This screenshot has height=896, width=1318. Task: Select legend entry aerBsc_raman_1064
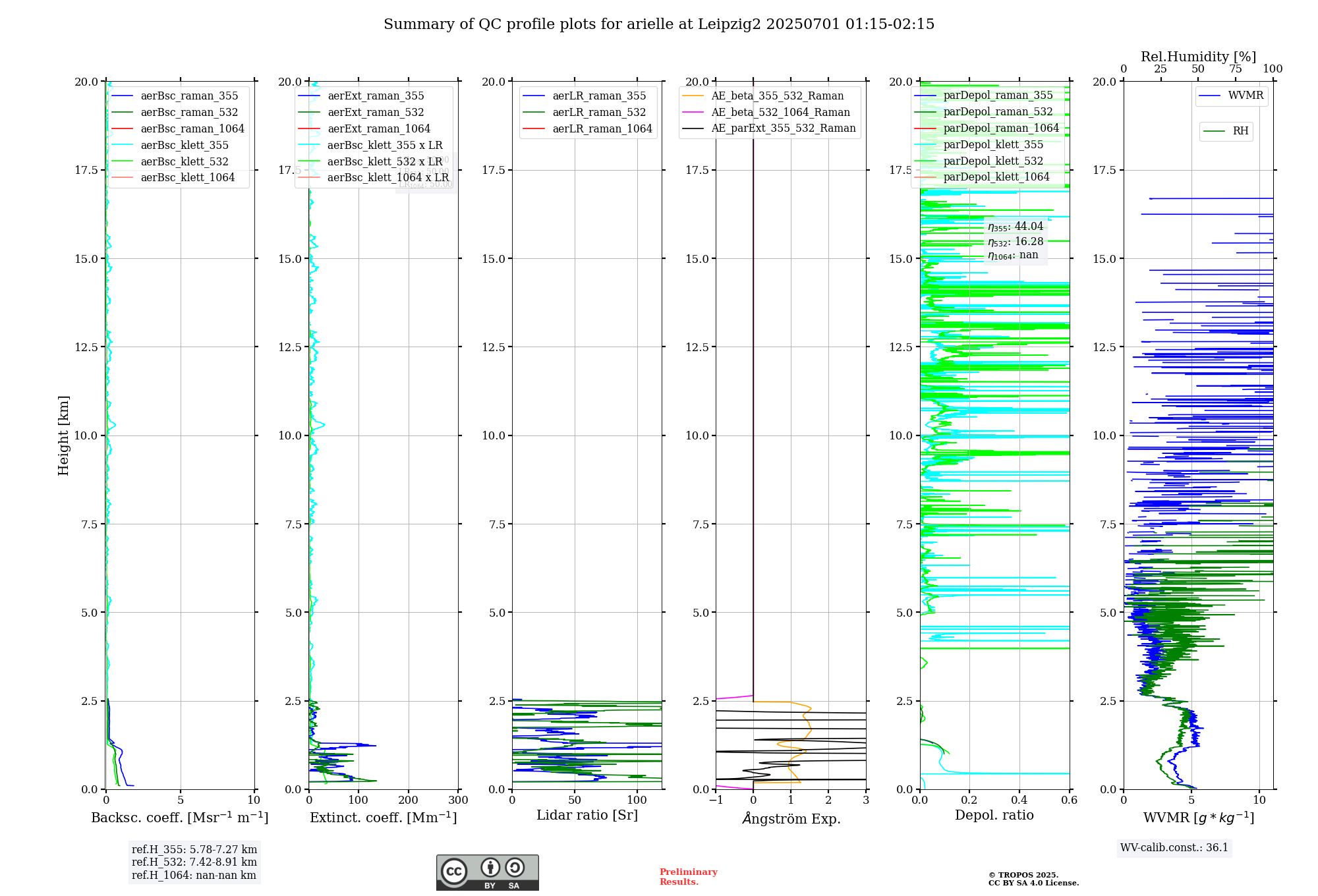click(x=178, y=129)
